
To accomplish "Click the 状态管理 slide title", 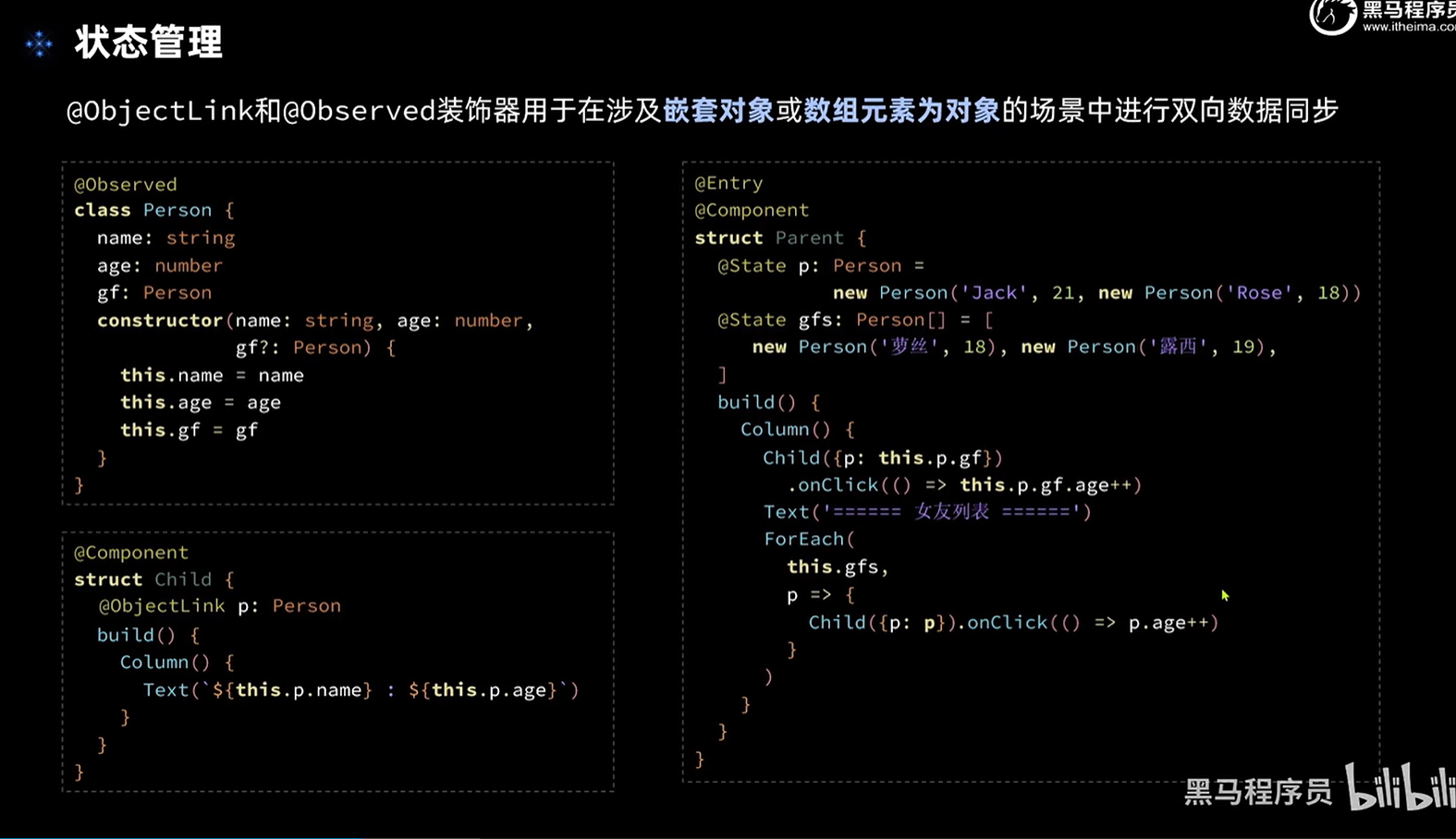I will pyautogui.click(x=149, y=43).
